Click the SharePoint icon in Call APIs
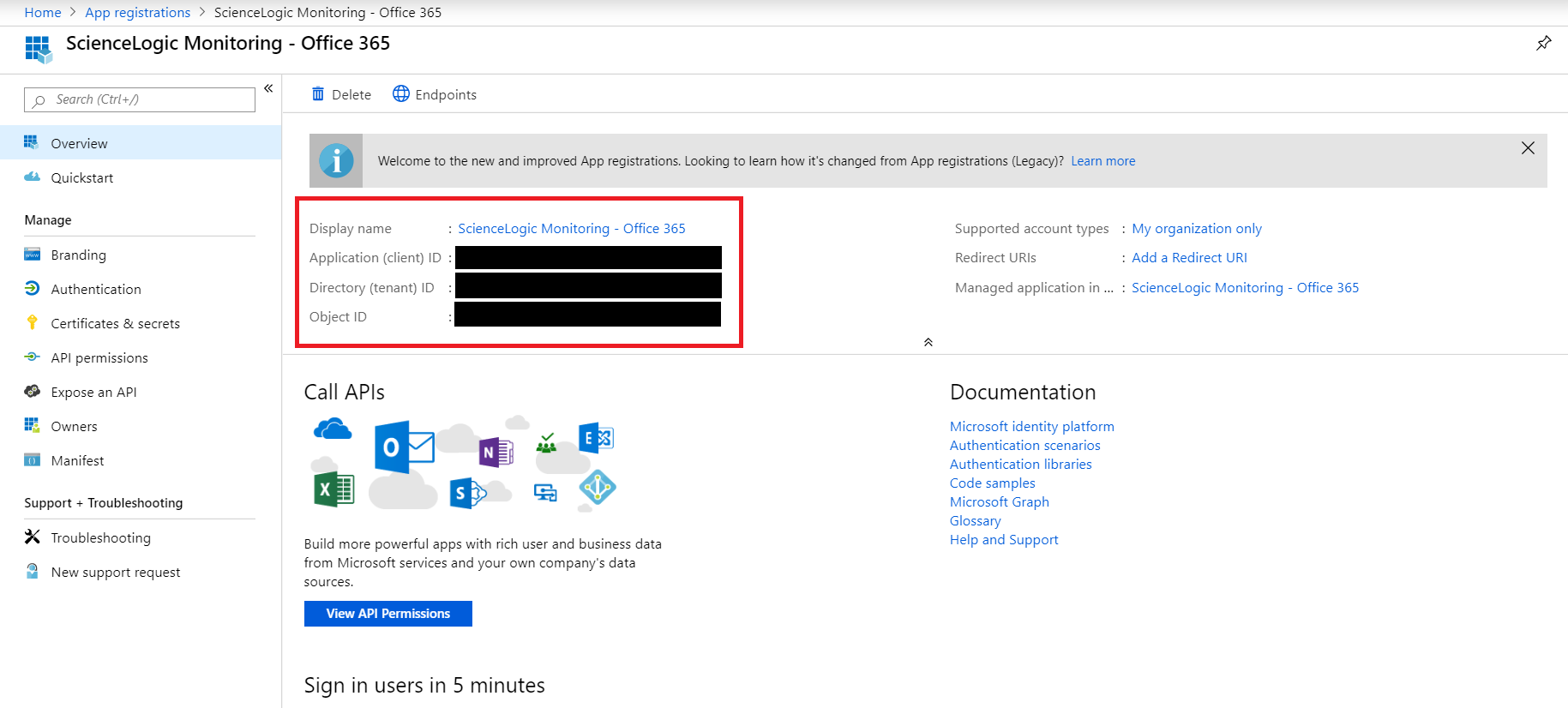 (467, 494)
